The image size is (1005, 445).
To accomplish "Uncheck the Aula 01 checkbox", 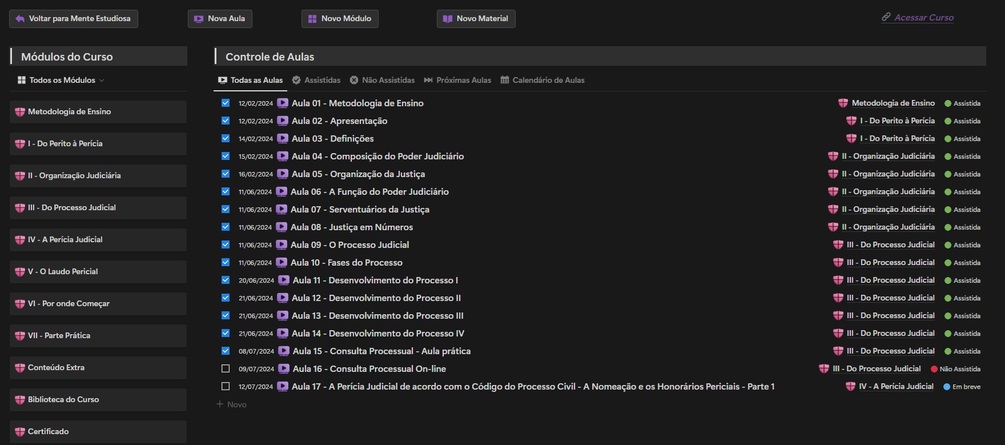I will (225, 103).
